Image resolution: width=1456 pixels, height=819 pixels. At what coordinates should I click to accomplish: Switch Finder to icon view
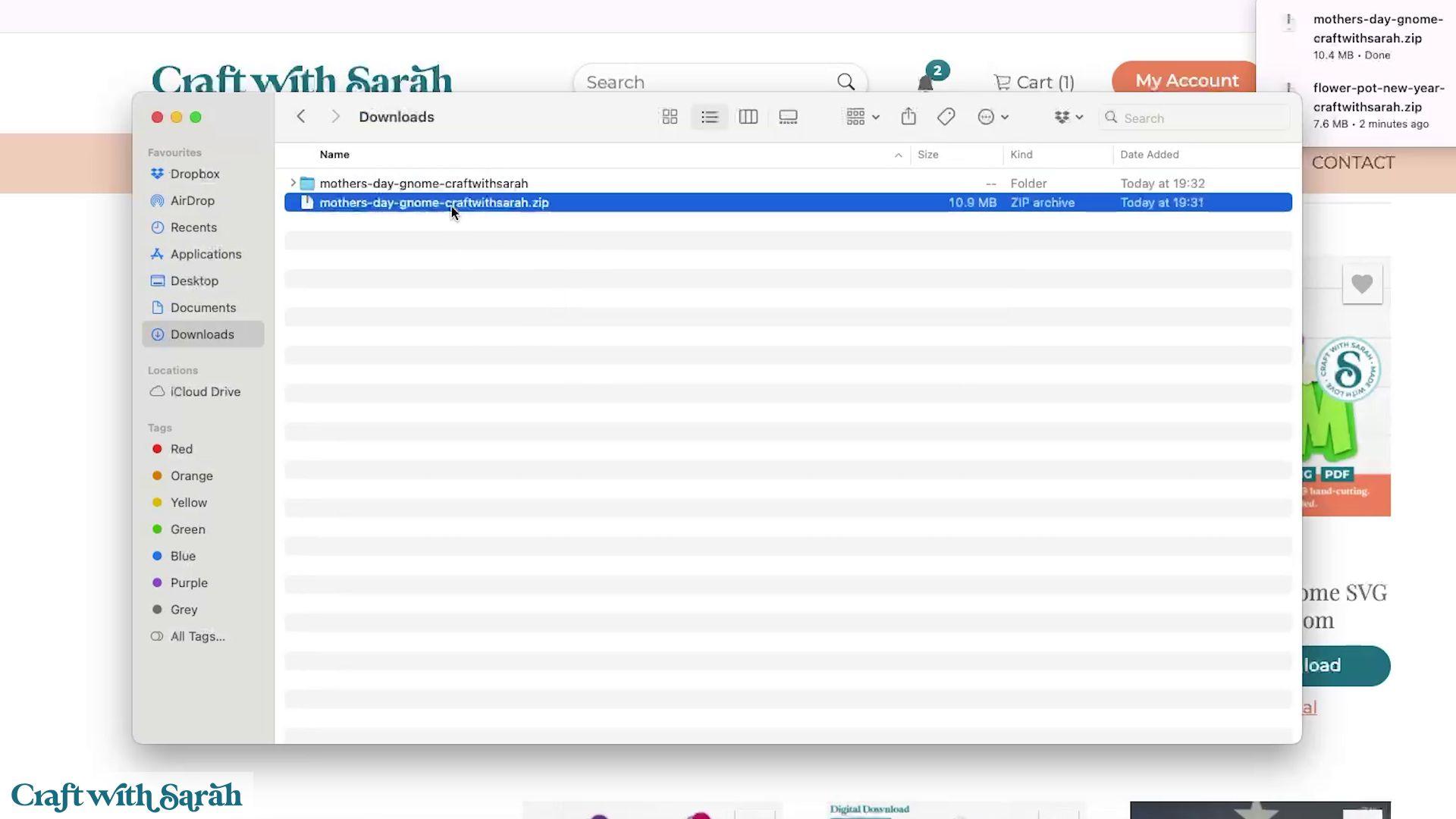[x=670, y=117]
